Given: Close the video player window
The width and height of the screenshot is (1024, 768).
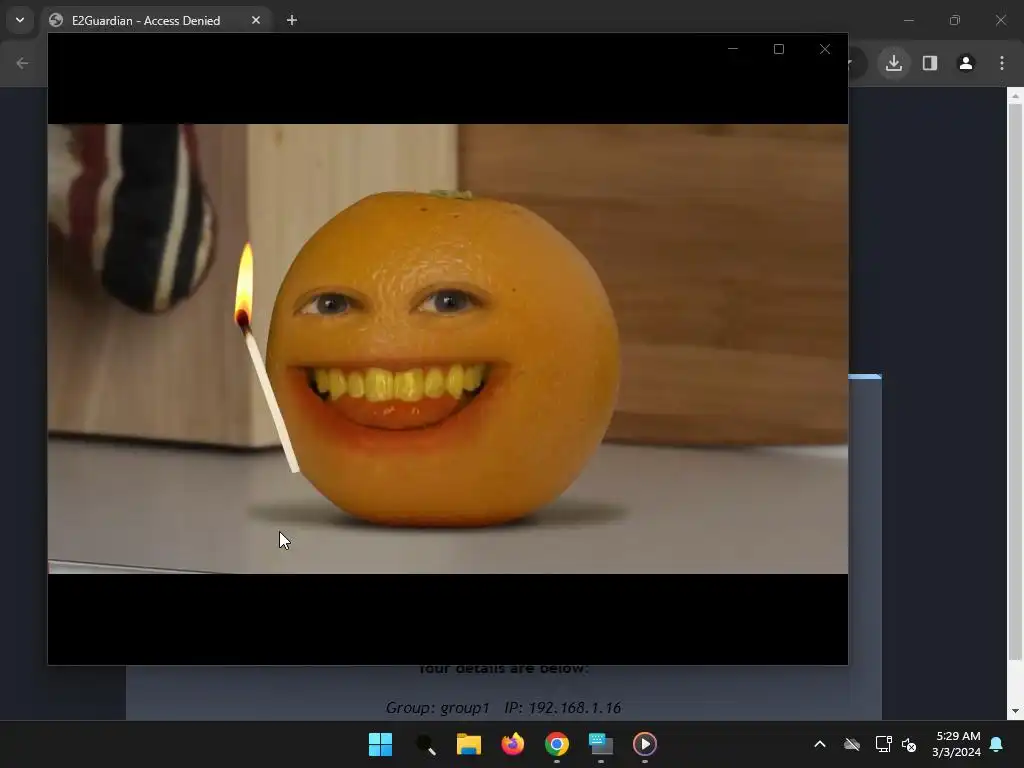Looking at the screenshot, I should (x=825, y=49).
